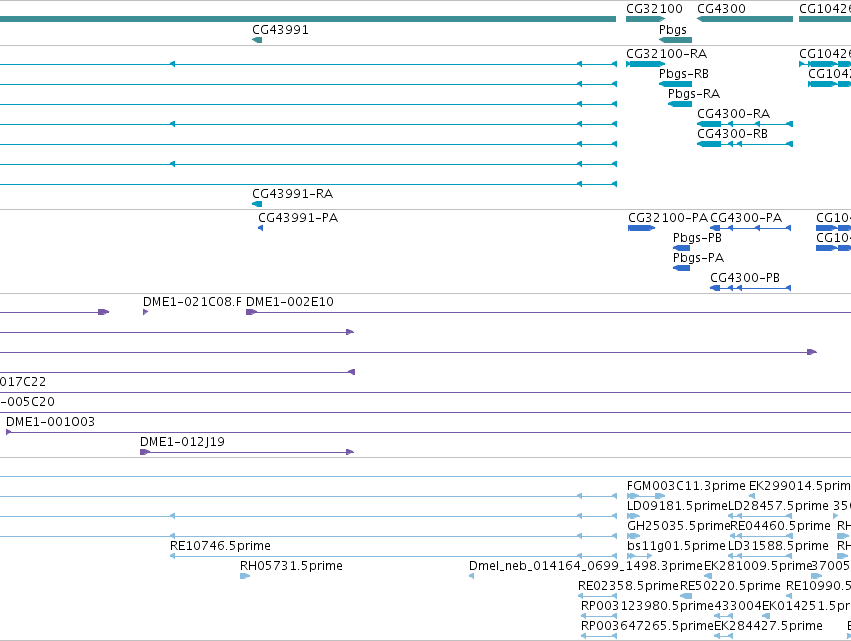This screenshot has width=851, height=641.
Task: Select the RP003647265.5prime EST label
Action: coord(647,626)
